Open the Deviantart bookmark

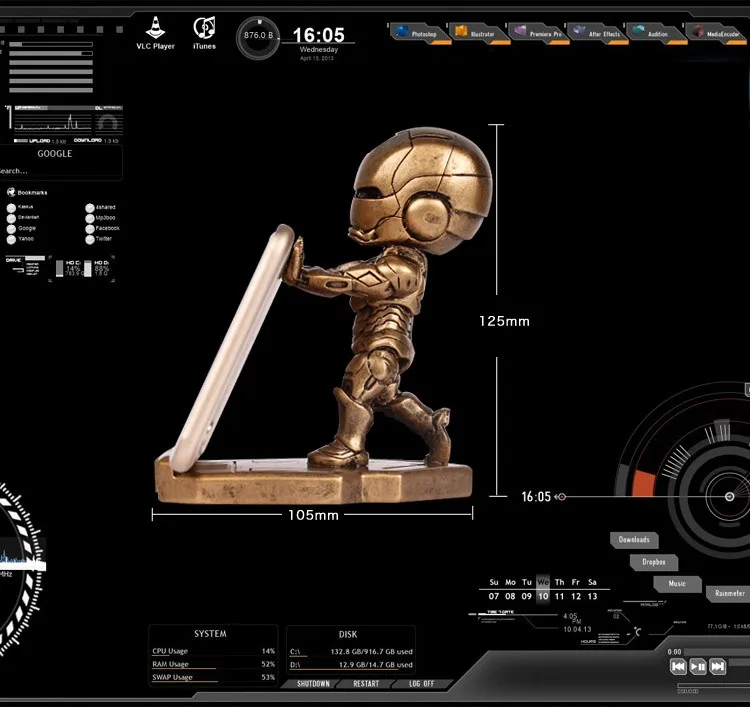tap(23, 218)
